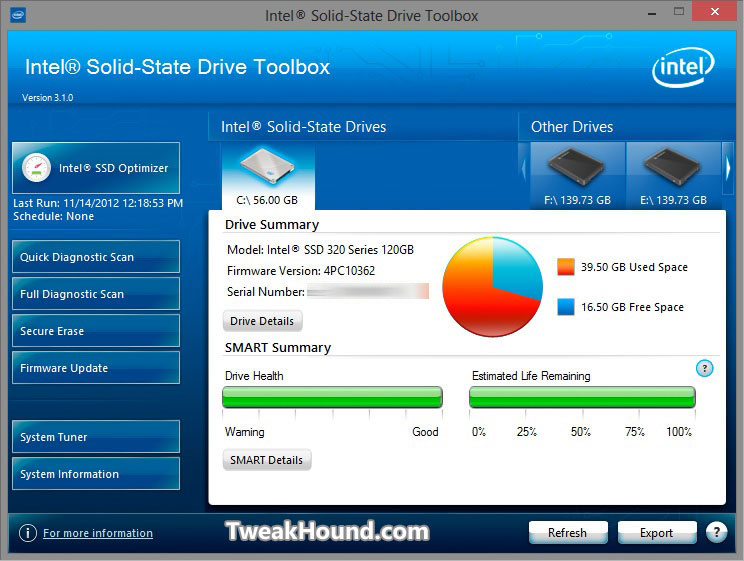Open Drive Details
Viewport: 744px width, 561px height.
coord(262,321)
